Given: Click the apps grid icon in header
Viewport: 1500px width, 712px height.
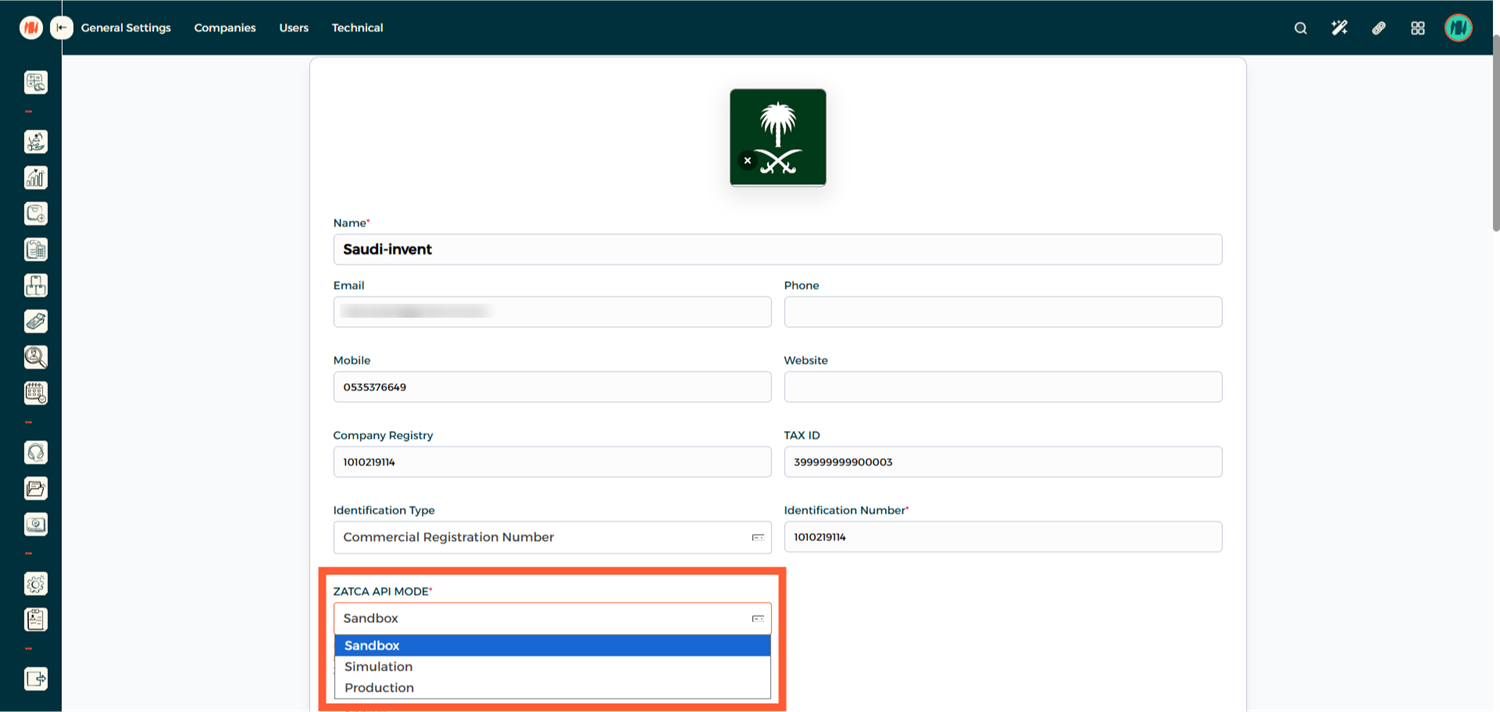Looking at the screenshot, I should (1417, 28).
